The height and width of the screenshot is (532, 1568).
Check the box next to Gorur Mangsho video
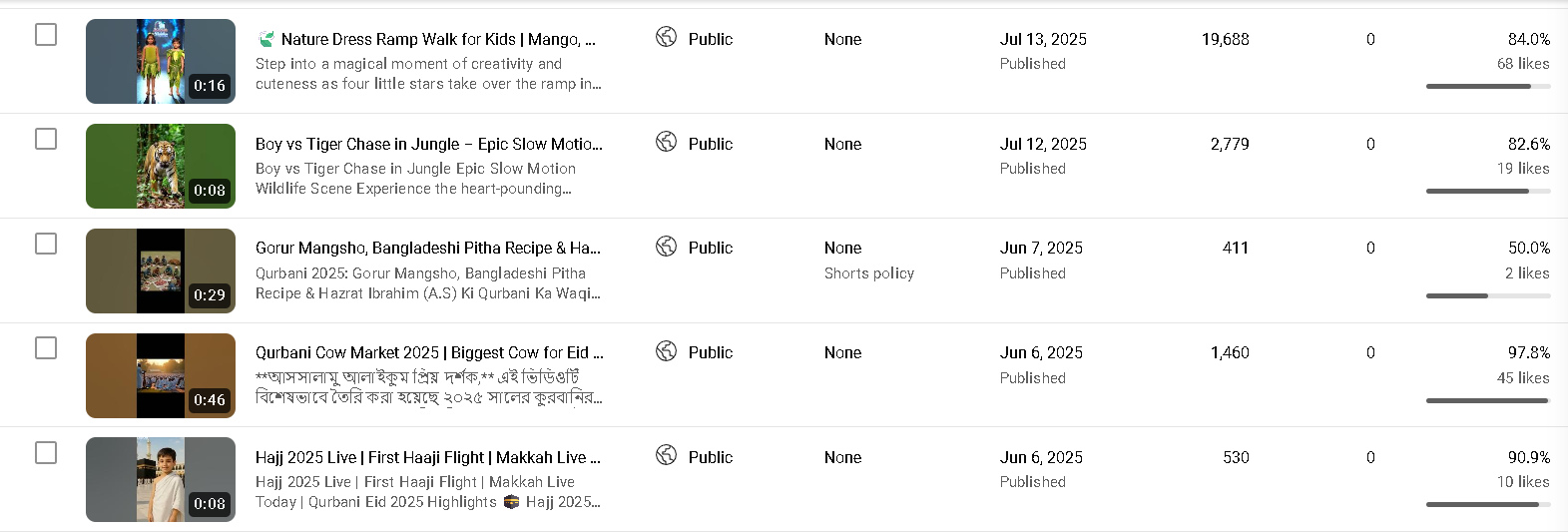point(46,244)
